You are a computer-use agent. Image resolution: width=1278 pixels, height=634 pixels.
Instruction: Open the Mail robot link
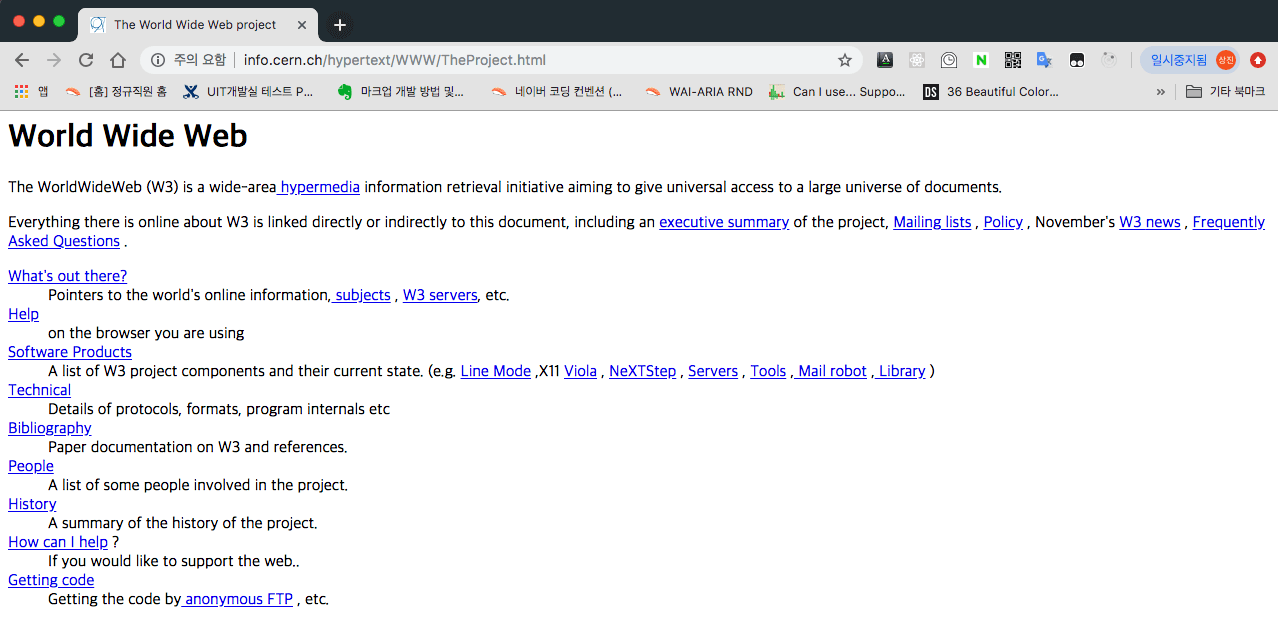pos(830,371)
